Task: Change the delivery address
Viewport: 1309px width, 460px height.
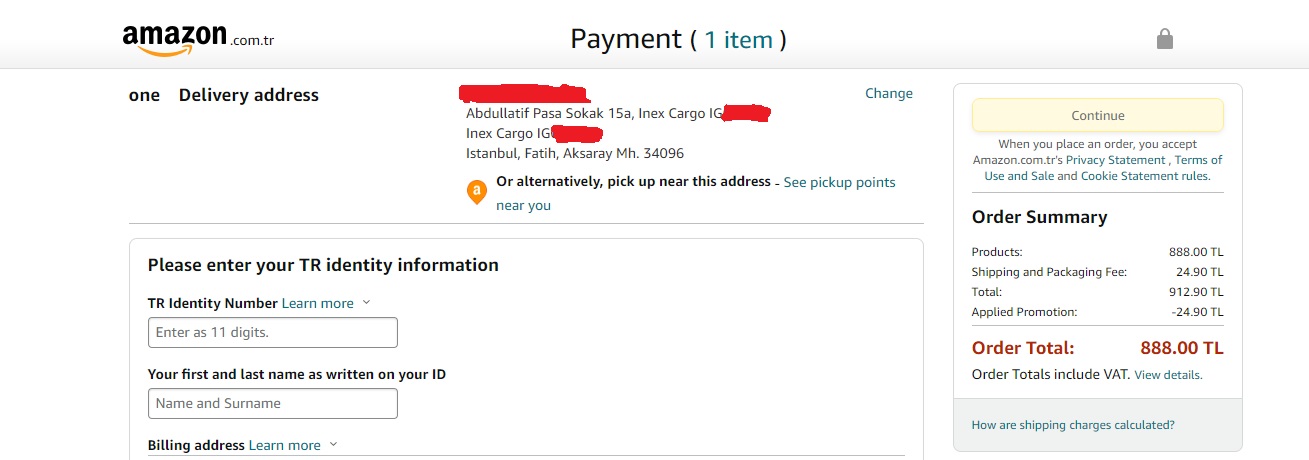Action: click(888, 93)
